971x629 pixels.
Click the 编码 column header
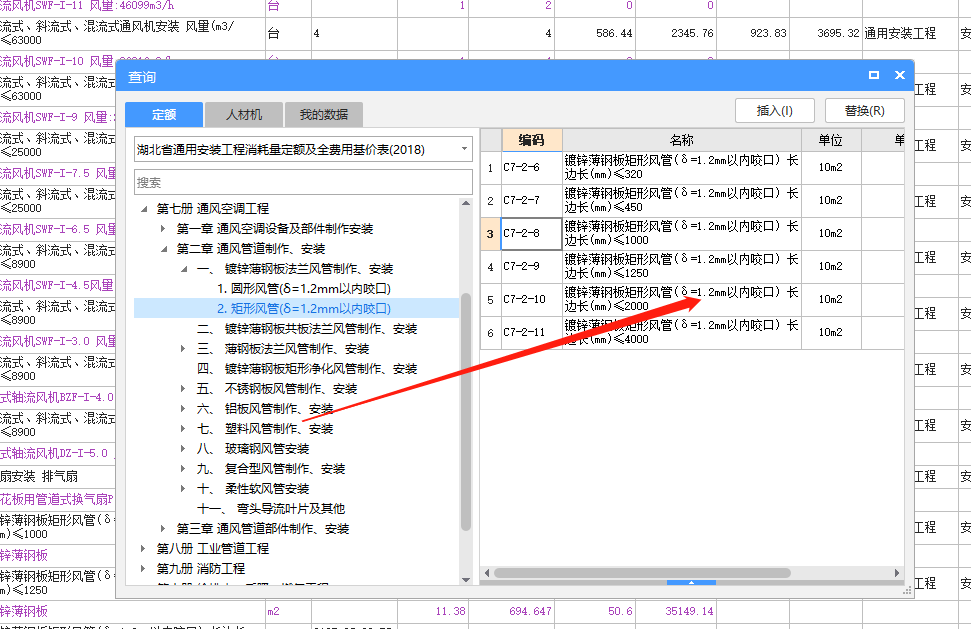[531, 140]
